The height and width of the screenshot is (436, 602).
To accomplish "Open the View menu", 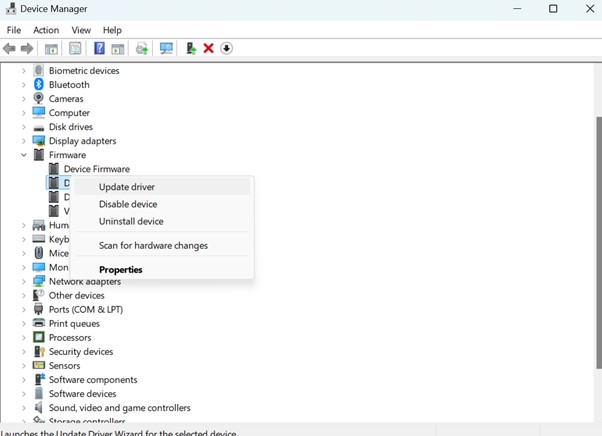I will (81, 30).
